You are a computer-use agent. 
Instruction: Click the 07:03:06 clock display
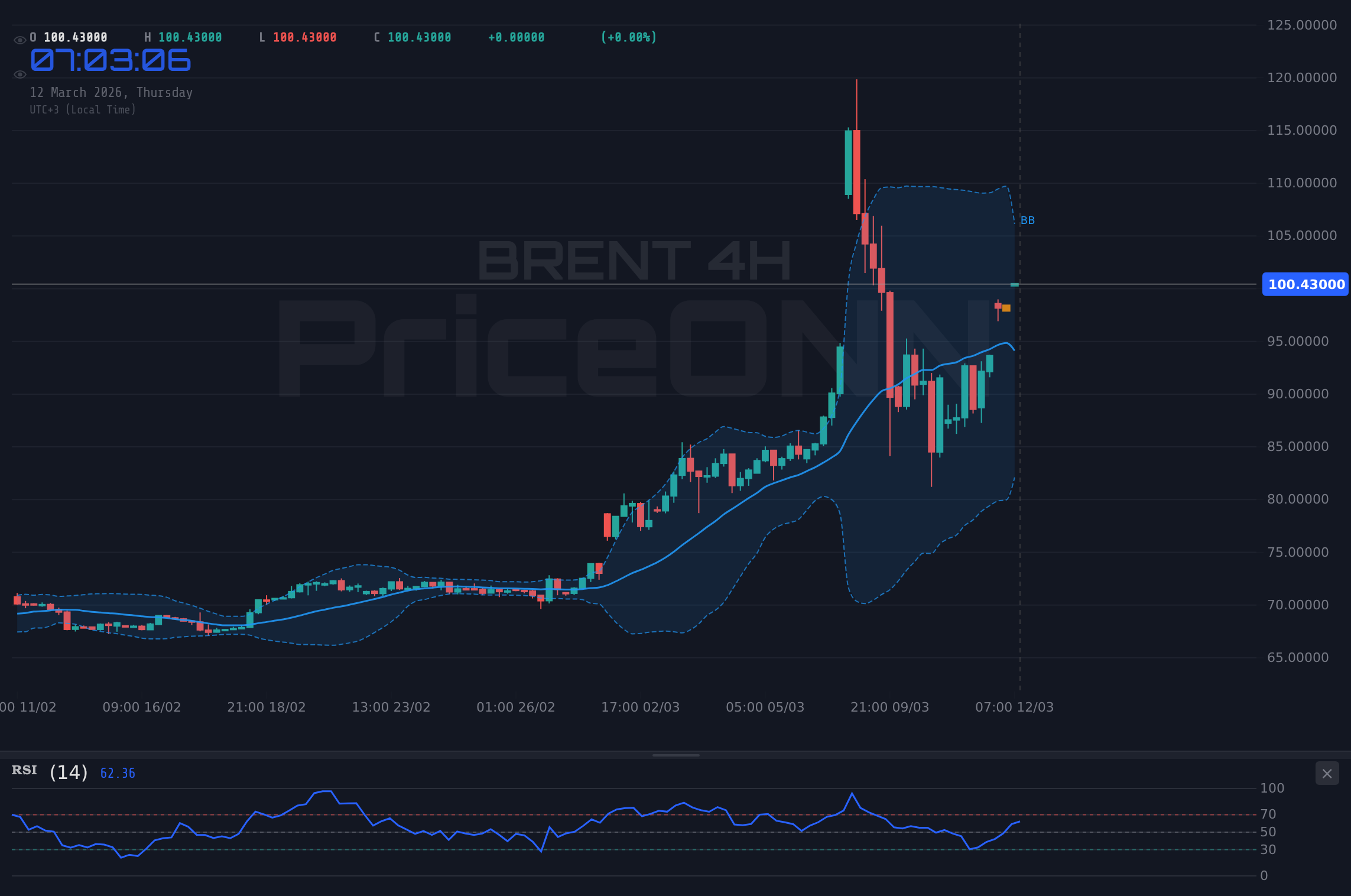pyautogui.click(x=111, y=61)
